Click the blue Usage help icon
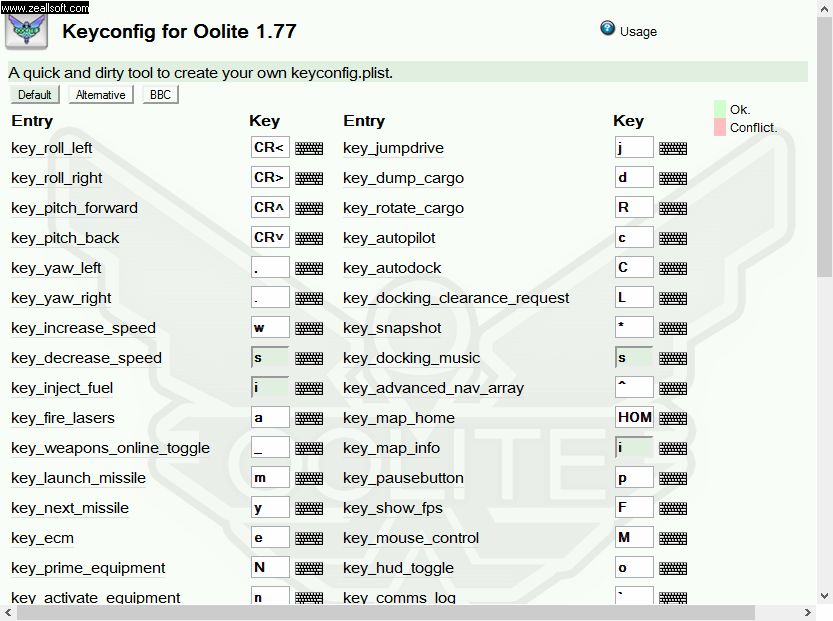Viewport: 833px width, 621px height. [x=607, y=29]
